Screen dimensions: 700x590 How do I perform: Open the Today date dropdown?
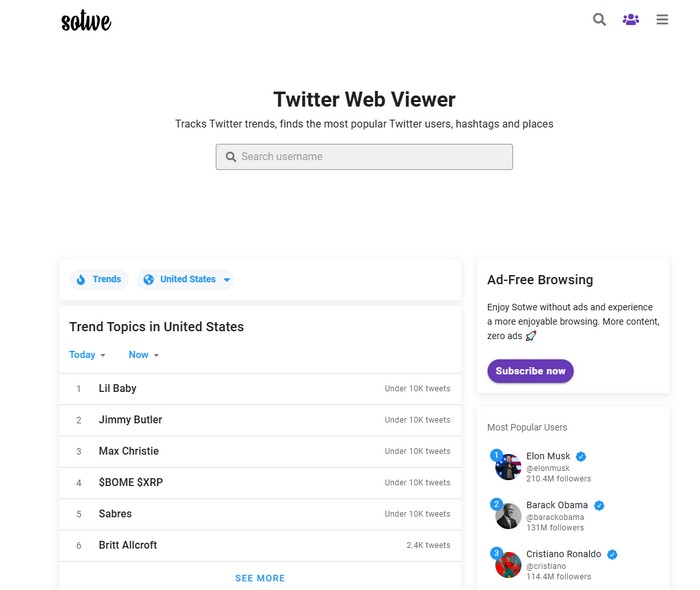[x=87, y=355]
